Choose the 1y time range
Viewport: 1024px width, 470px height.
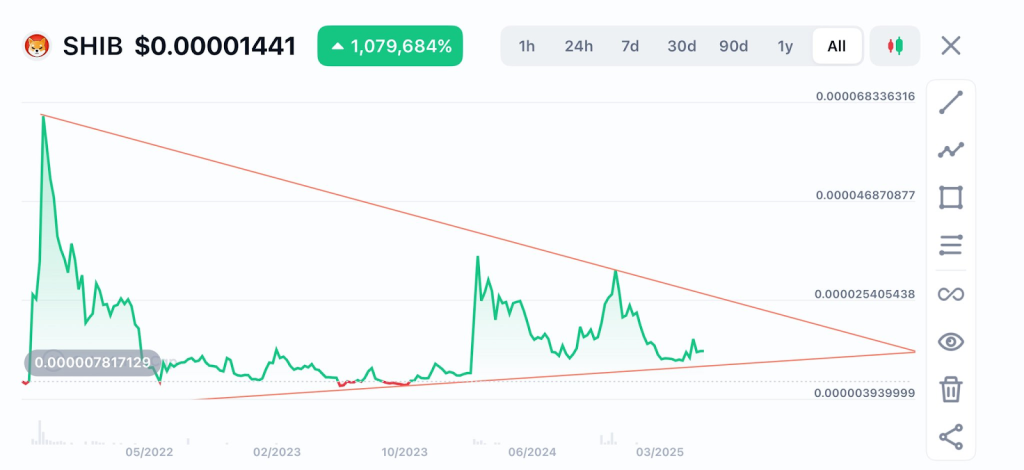click(x=785, y=46)
